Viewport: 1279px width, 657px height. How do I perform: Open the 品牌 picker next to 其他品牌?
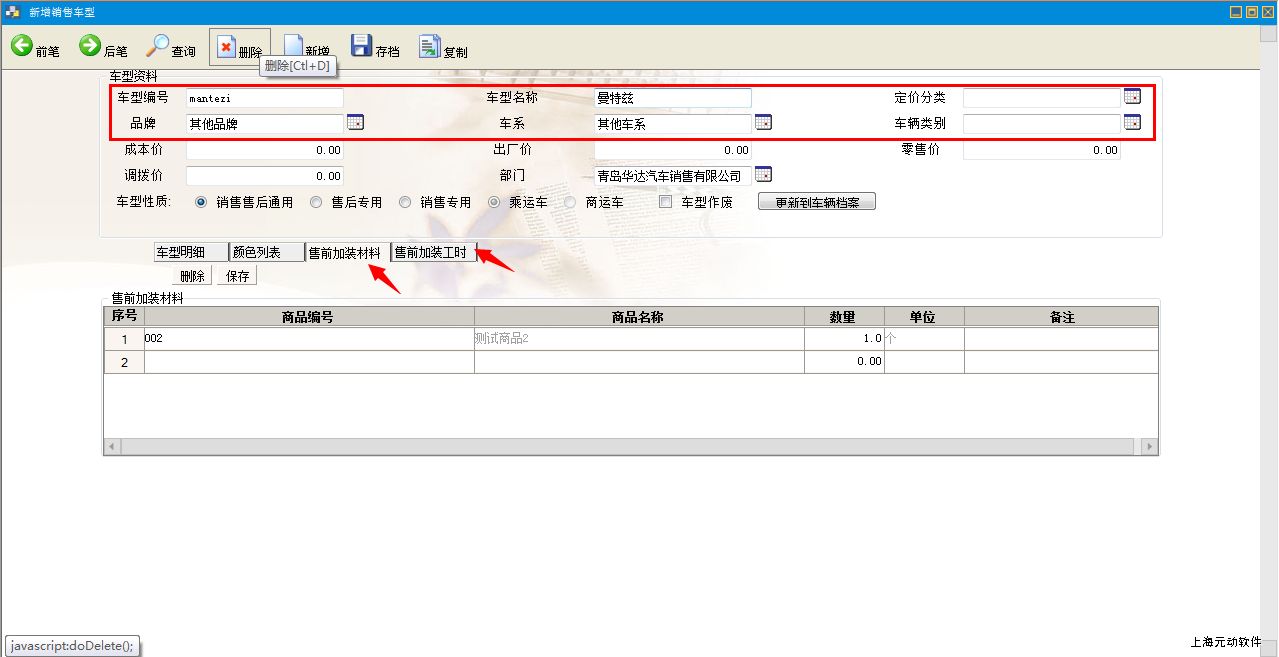click(355, 122)
